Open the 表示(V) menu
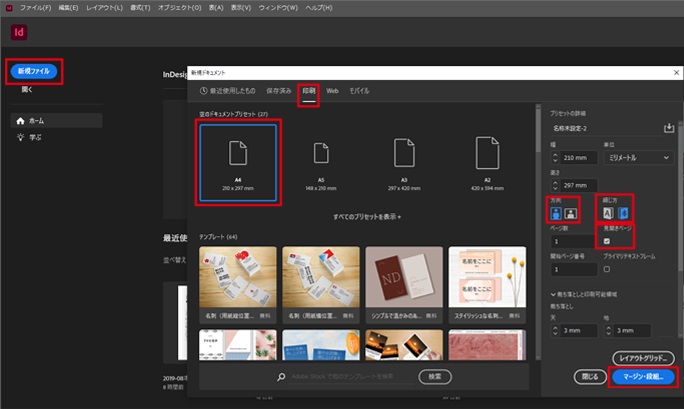The width and height of the screenshot is (684, 409). (x=241, y=8)
